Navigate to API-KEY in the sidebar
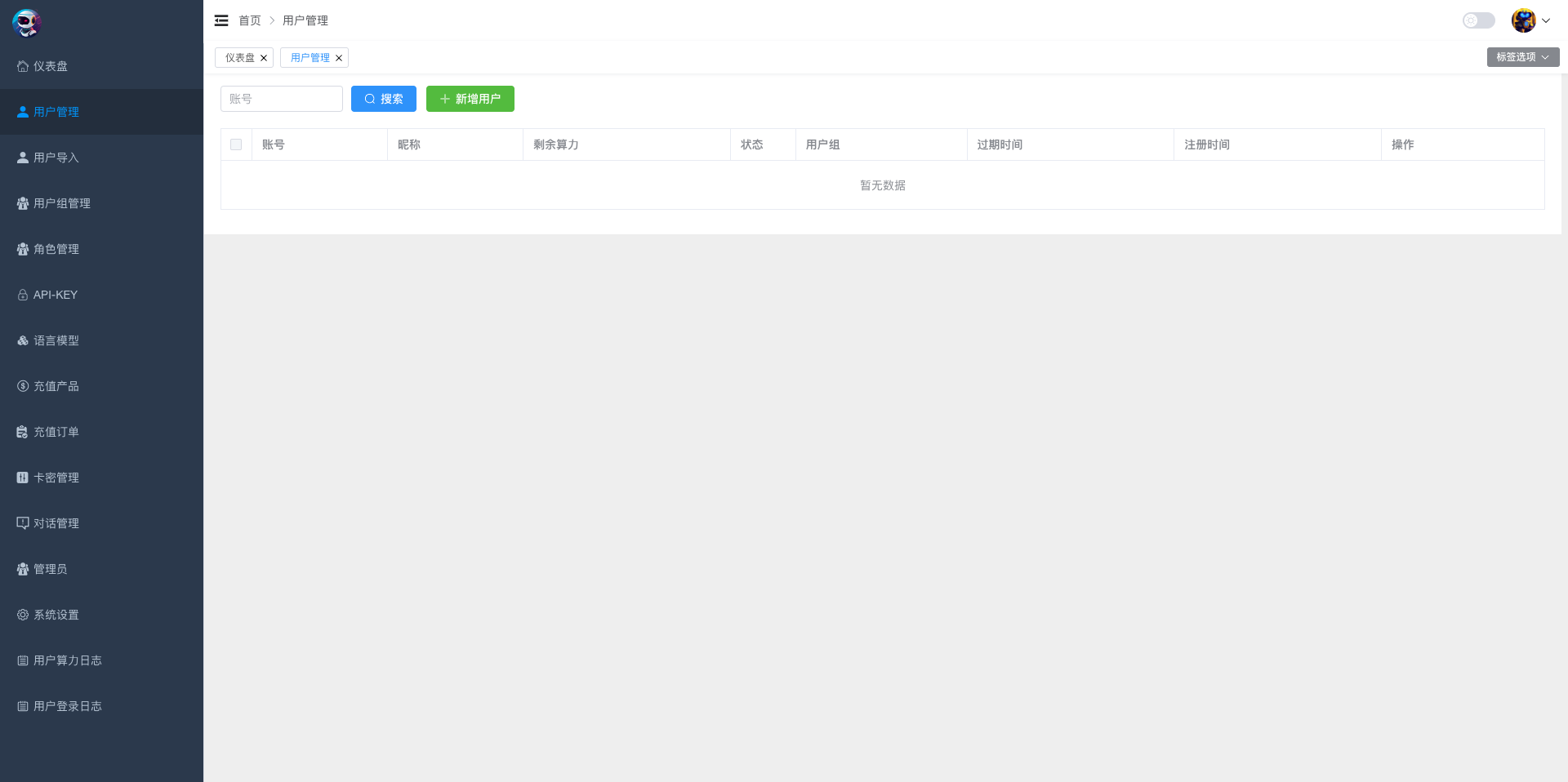Screen dimensions: 1568x782 coord(101,295)
